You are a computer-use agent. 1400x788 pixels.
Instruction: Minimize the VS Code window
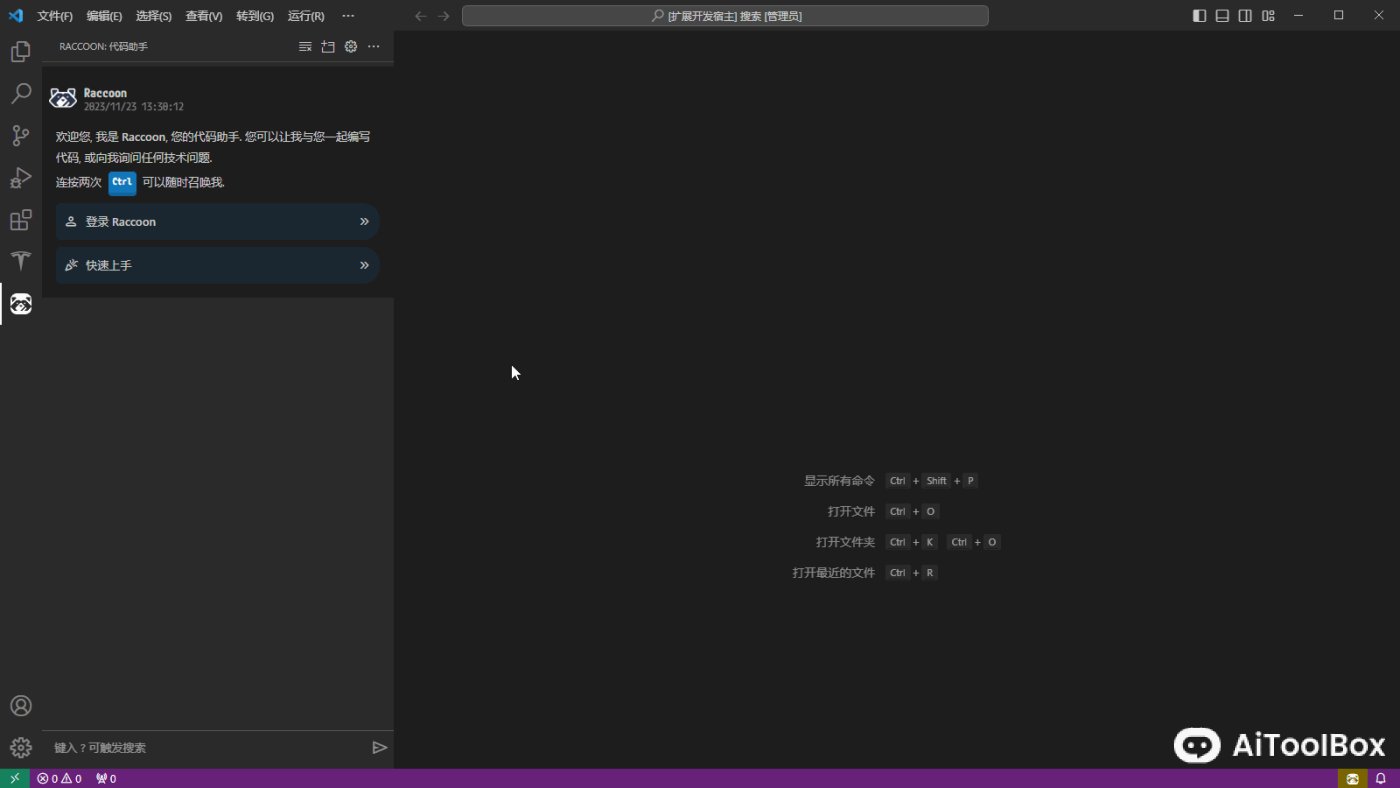point(1298,15)
